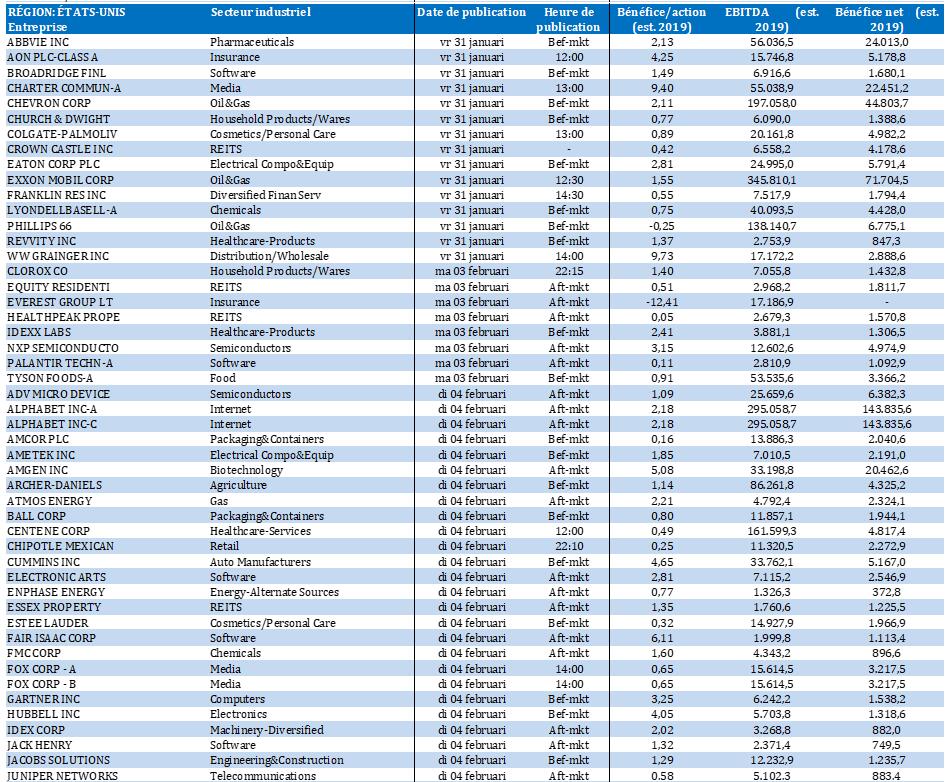Select the 'Biotechnology' sector cell for Amgen

click(x=246, y=470)
